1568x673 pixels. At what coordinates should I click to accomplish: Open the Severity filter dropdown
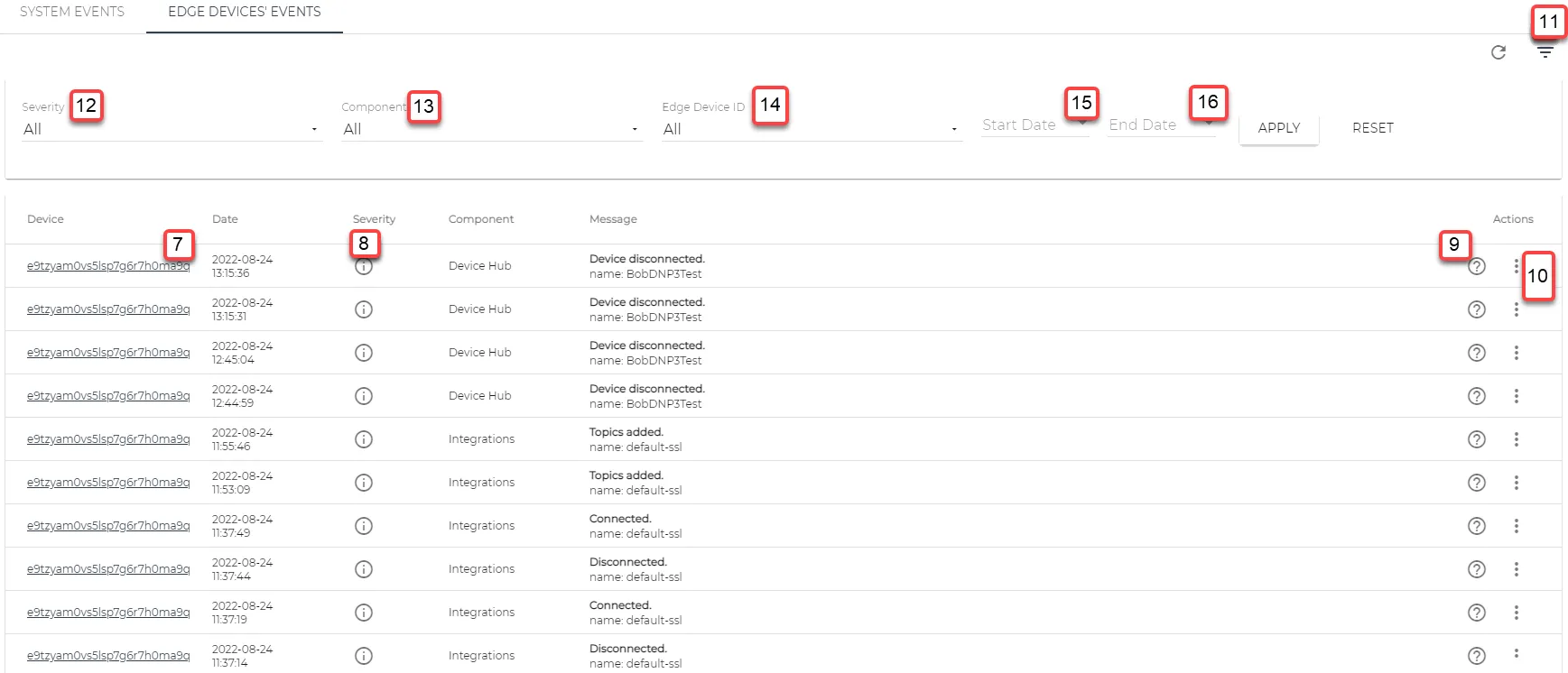(172, 129)
